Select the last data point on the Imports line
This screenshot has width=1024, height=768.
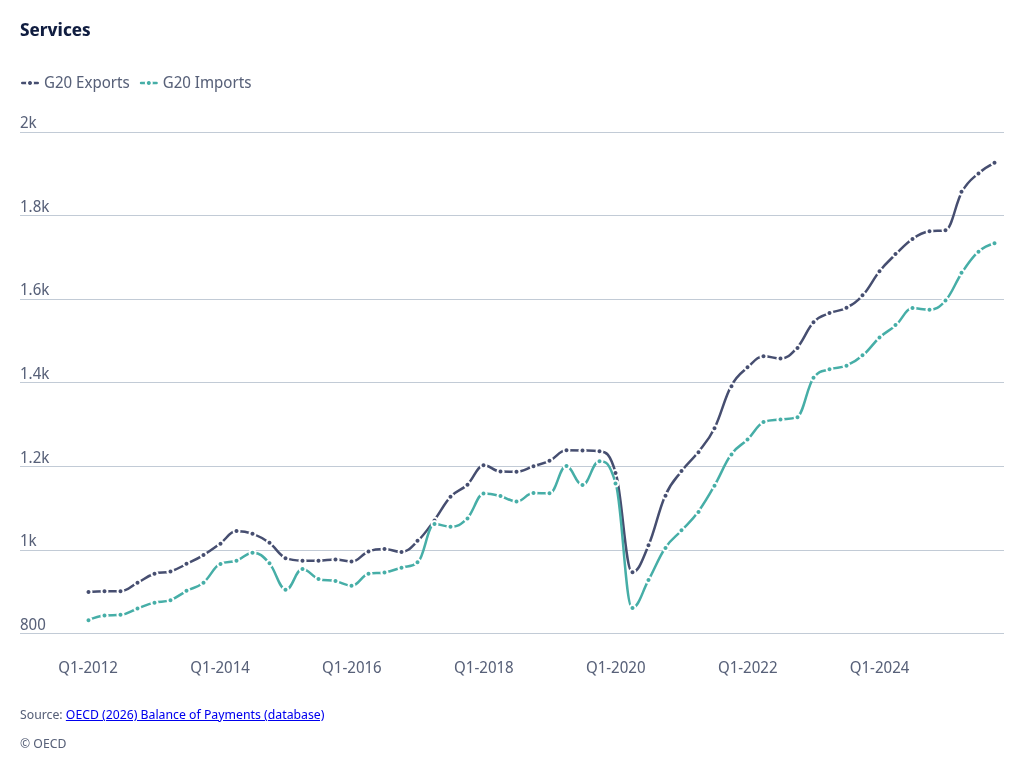tap(994, 243)
